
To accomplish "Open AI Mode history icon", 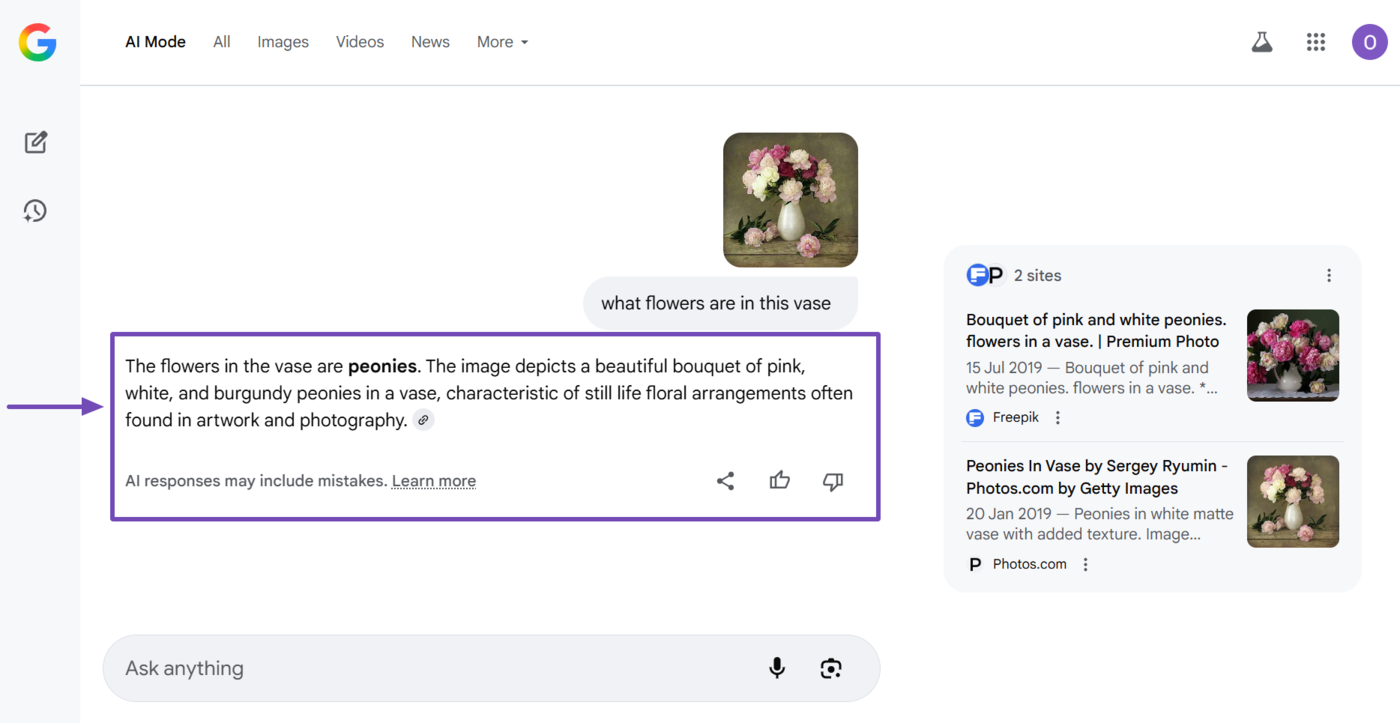I will [x=36, y=211].
